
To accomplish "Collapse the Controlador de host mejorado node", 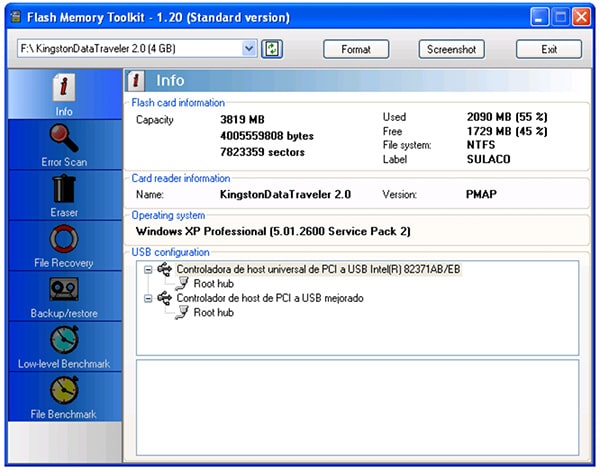I will tap(148, 299).
